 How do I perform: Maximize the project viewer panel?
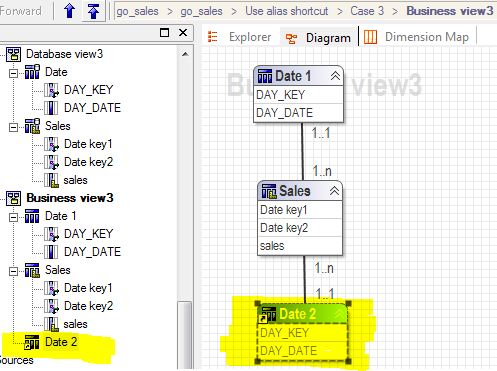[164, 32]
